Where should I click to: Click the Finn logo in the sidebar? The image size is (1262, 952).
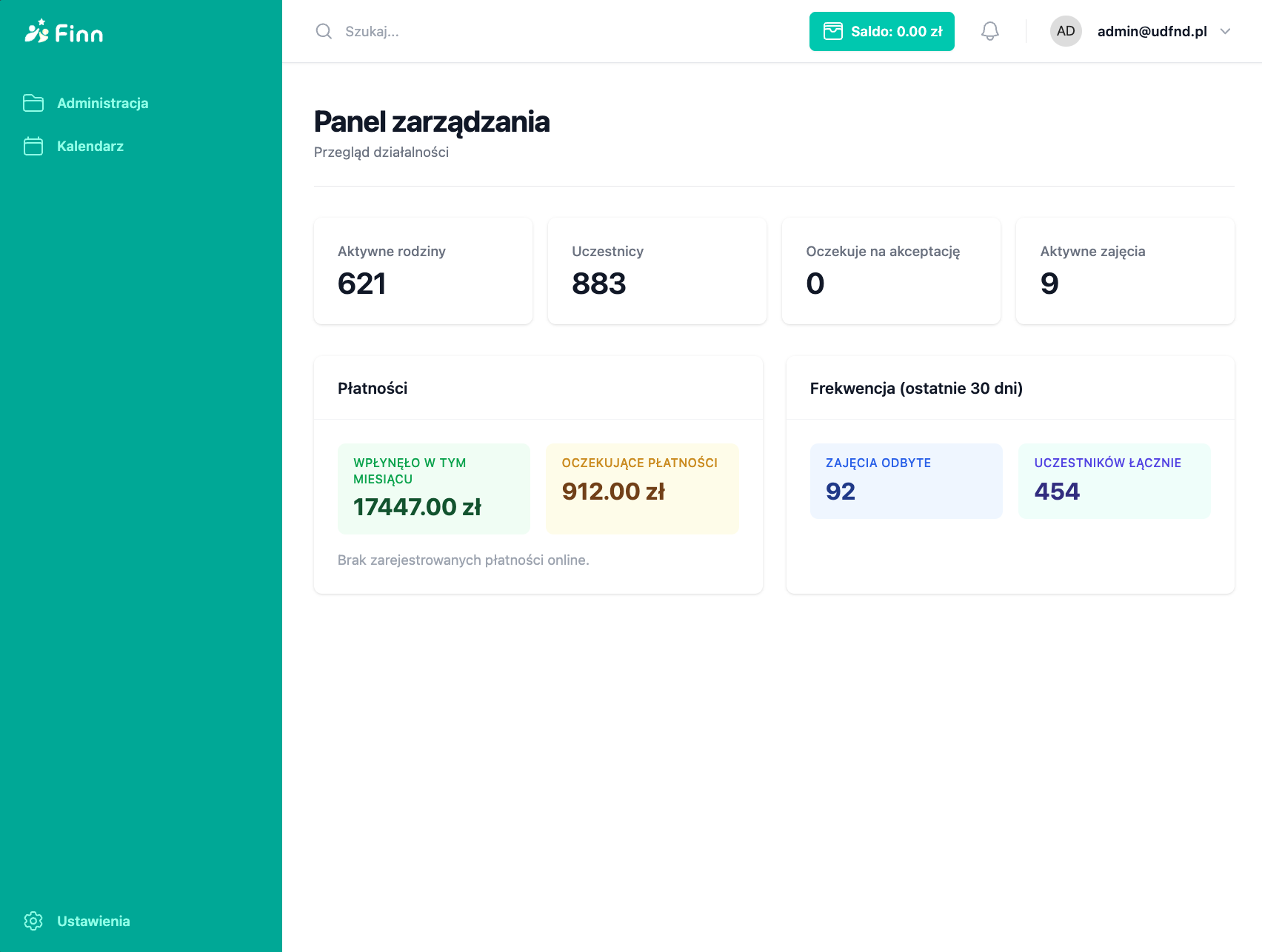pos(64,32)
